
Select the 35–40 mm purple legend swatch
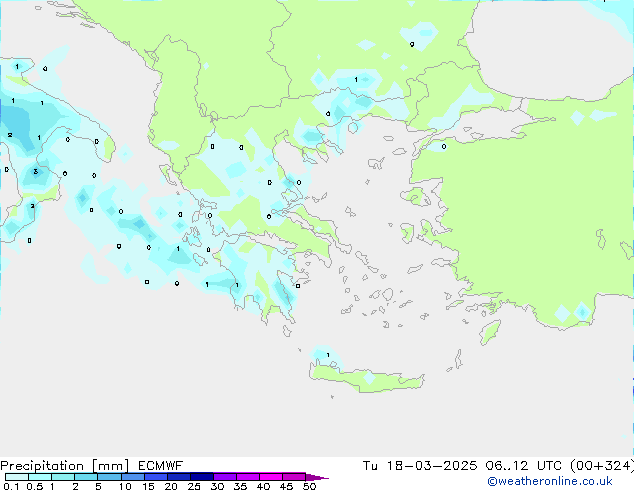(x=247, y=477)
